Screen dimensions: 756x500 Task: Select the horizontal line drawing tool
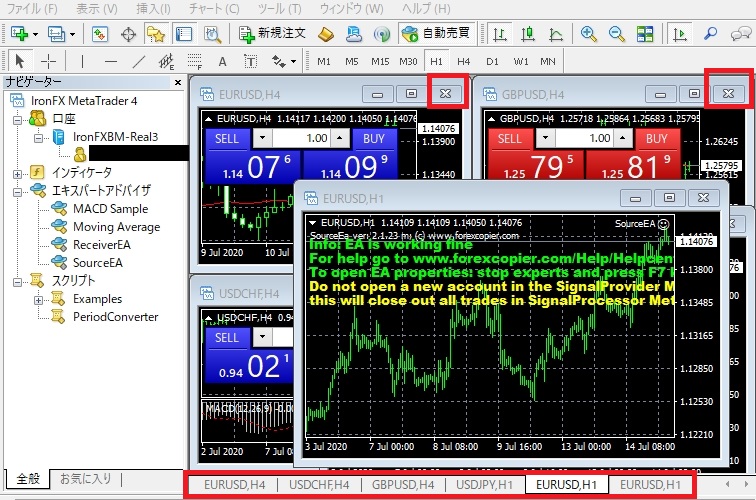coord(111,62)
